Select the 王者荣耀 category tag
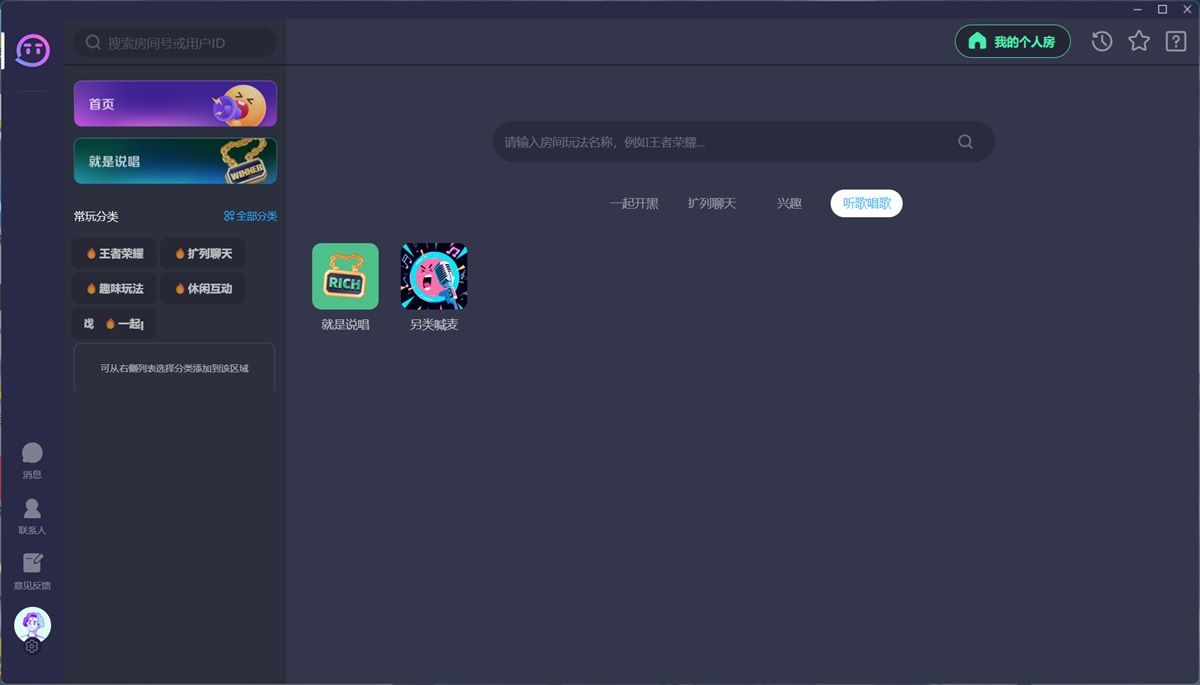This screenshot has height=685, width=1200. (115, 254)
